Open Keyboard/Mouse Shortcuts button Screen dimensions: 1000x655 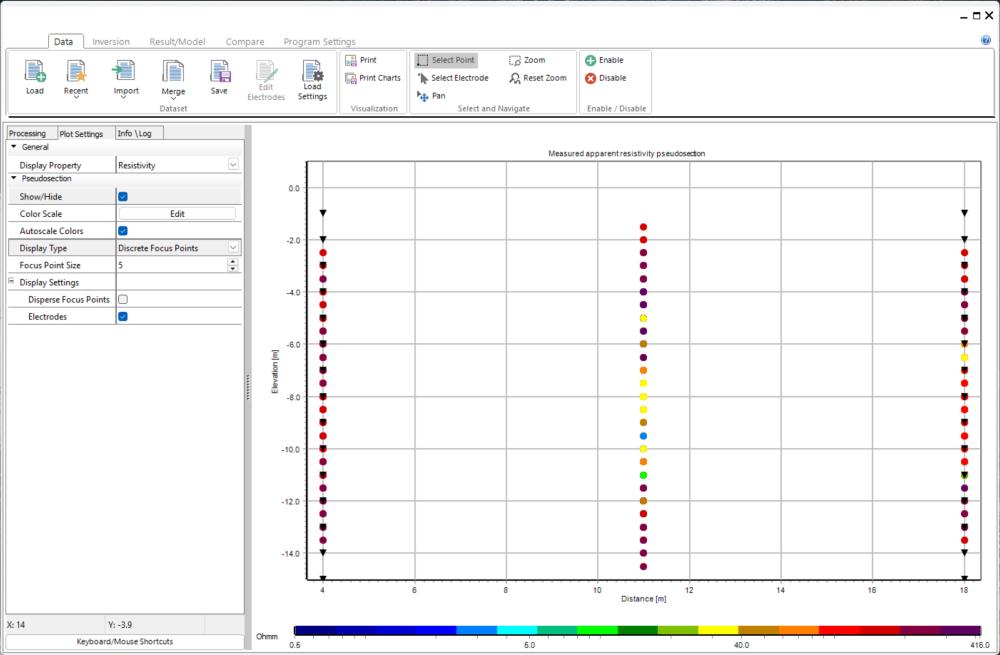click(125, 641)
